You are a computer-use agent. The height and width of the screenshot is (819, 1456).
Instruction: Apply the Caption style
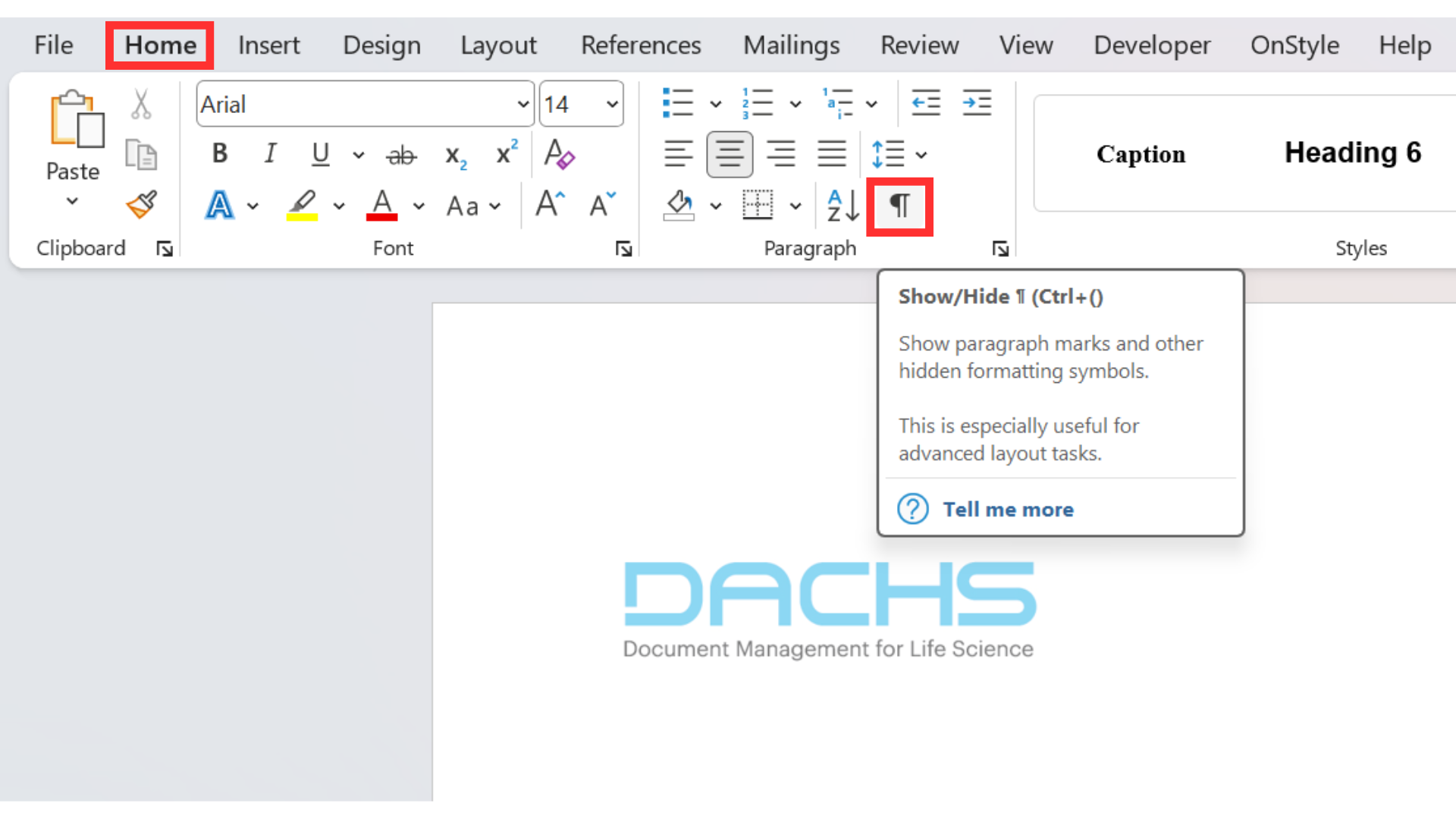click(x=1141, y=154)
